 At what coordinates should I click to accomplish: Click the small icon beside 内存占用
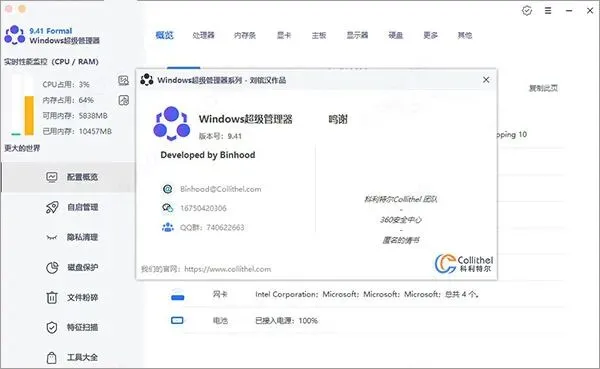pyautogui.click(x=123, y=100)
